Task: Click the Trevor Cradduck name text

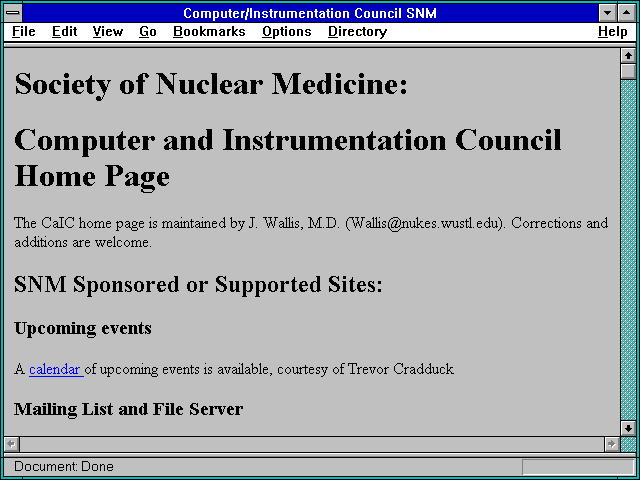Action: click(400, 369)
